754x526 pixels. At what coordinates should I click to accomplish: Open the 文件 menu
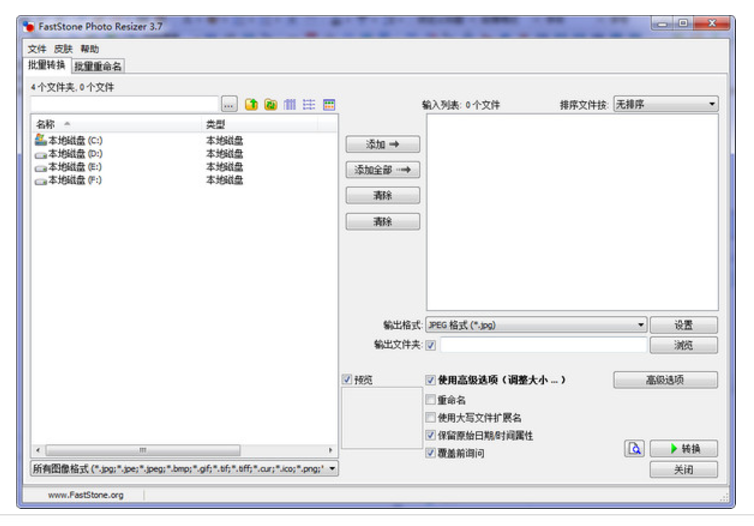point(37,49)
